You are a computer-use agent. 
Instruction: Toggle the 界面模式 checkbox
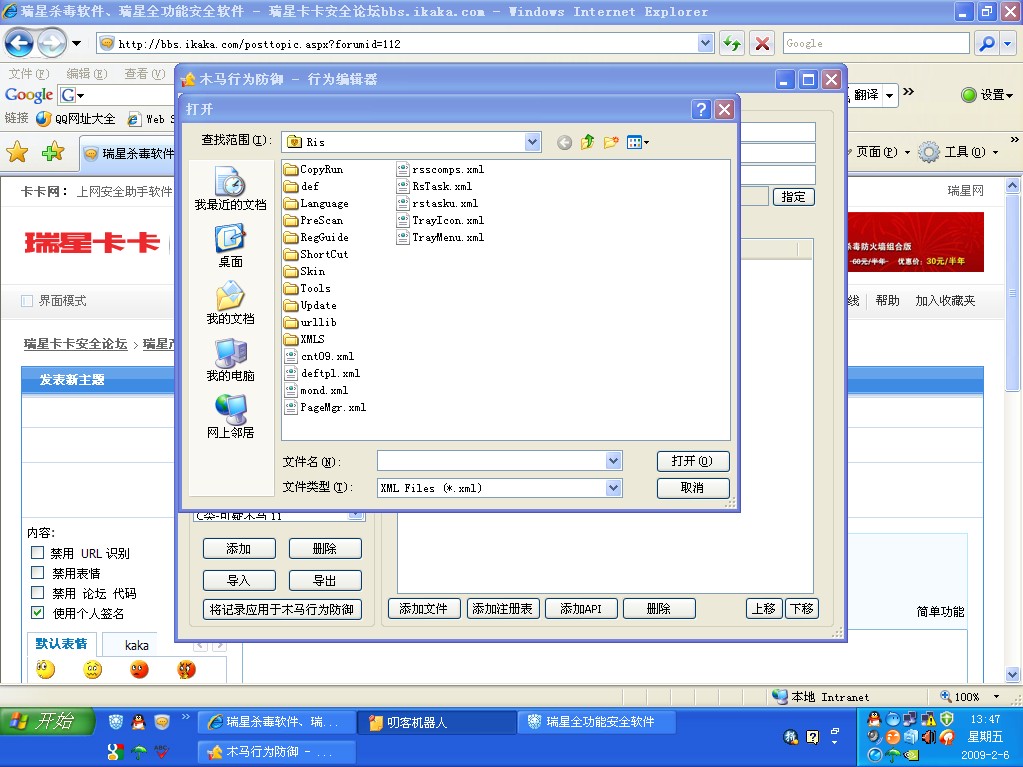click(27, 301)
